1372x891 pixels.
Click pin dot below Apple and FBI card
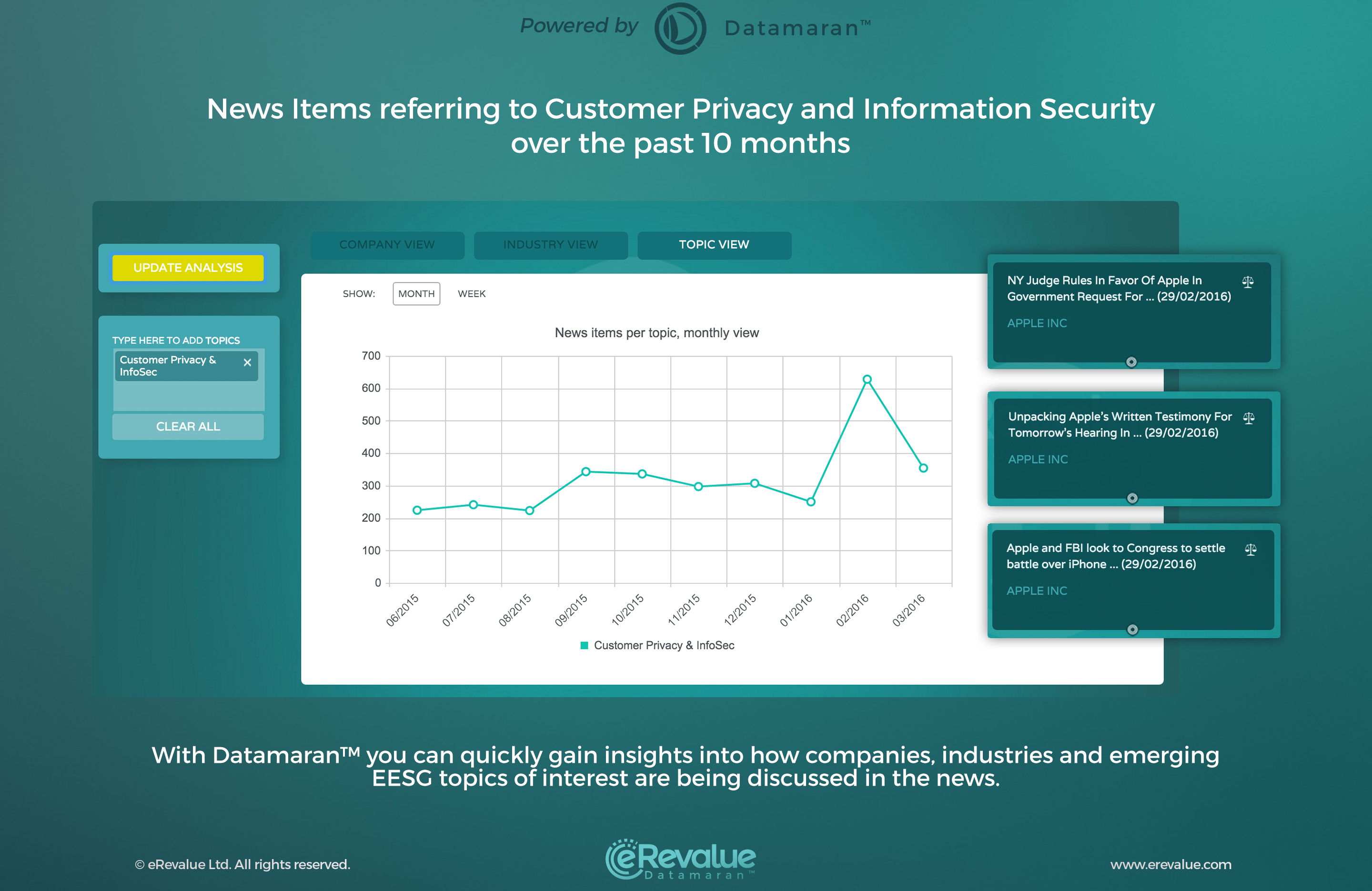[x=1132, y=630]
